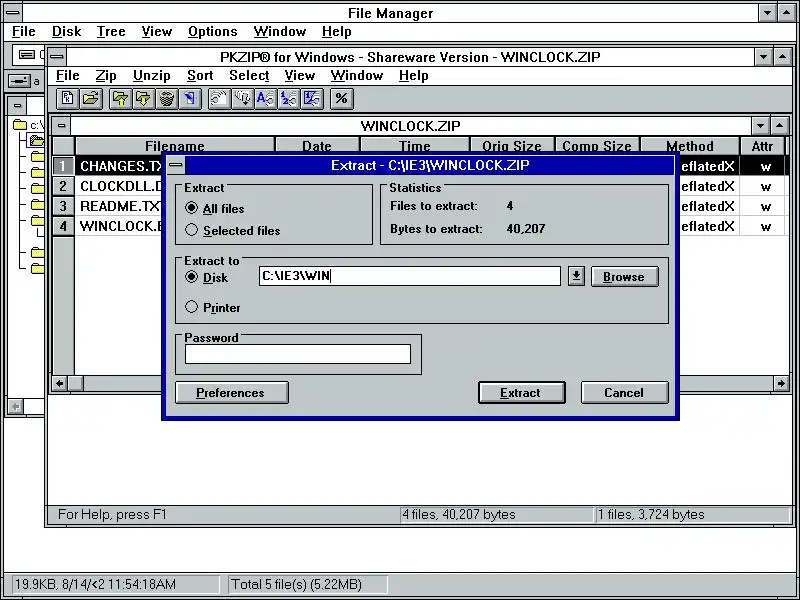
Task: Click the Orig Size column header
Action: point(512,145)
